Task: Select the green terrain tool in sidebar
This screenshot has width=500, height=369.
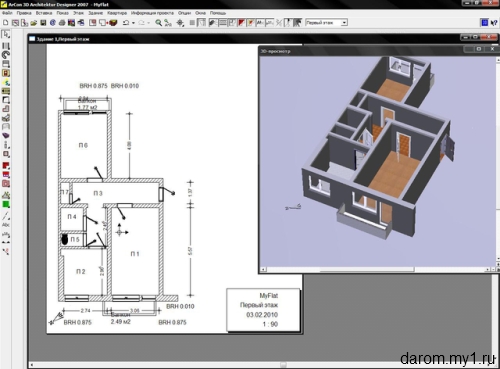Action: point(6,204)
